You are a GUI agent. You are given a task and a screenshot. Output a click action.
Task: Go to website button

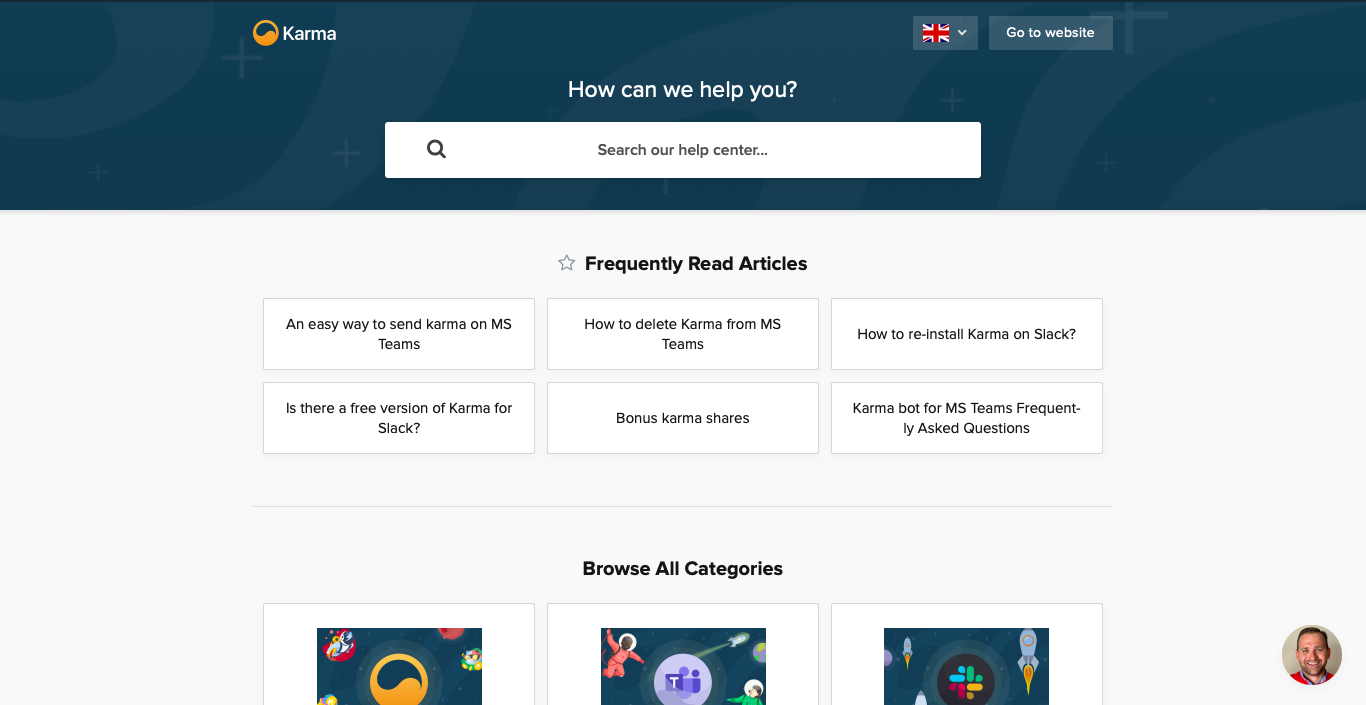tap(1051, 33)
